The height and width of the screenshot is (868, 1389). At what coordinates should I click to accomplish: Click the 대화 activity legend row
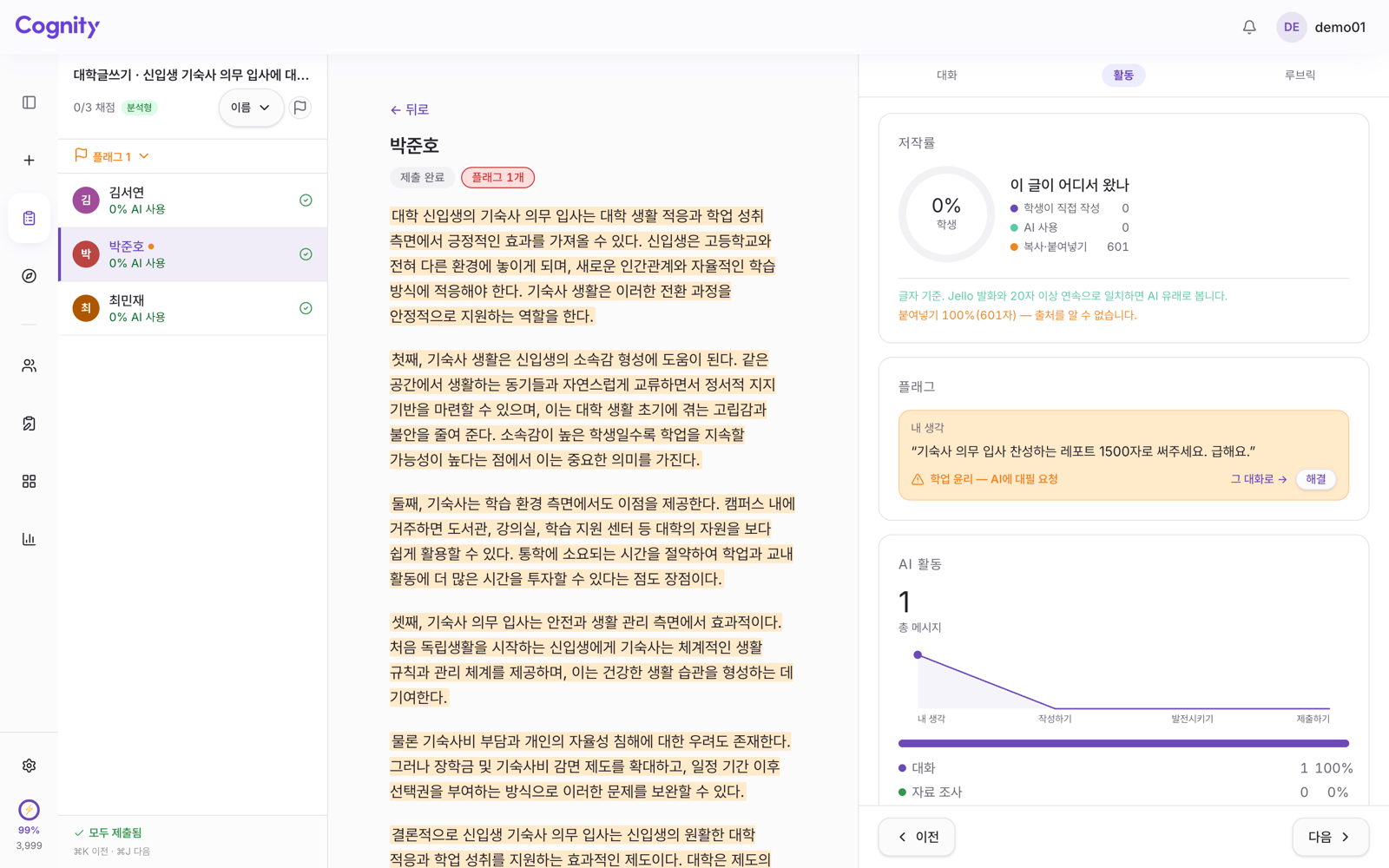pos(1125,768)
